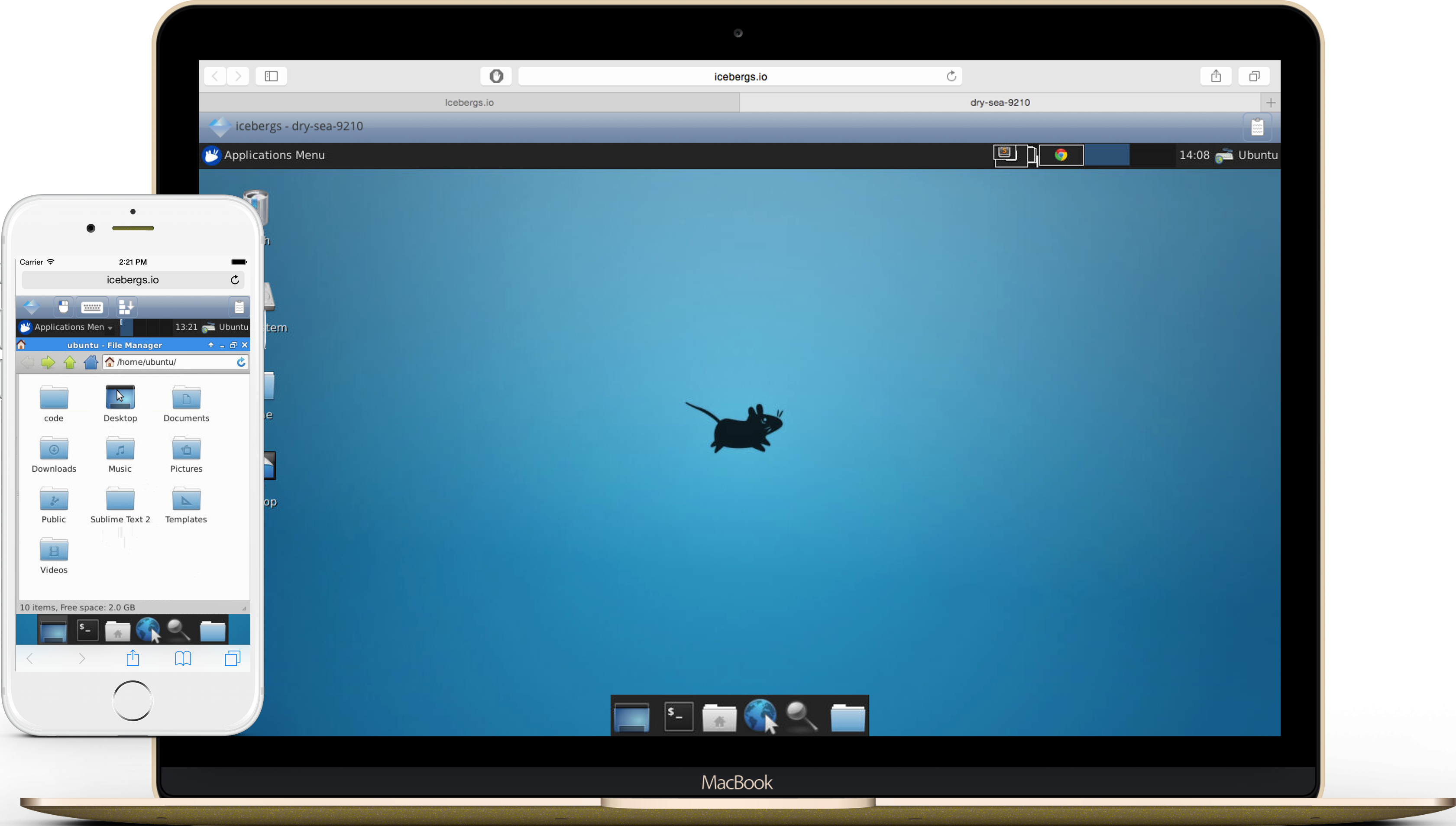
Task: Click Safari share button on MacBook
Action: coord(1216,76)
